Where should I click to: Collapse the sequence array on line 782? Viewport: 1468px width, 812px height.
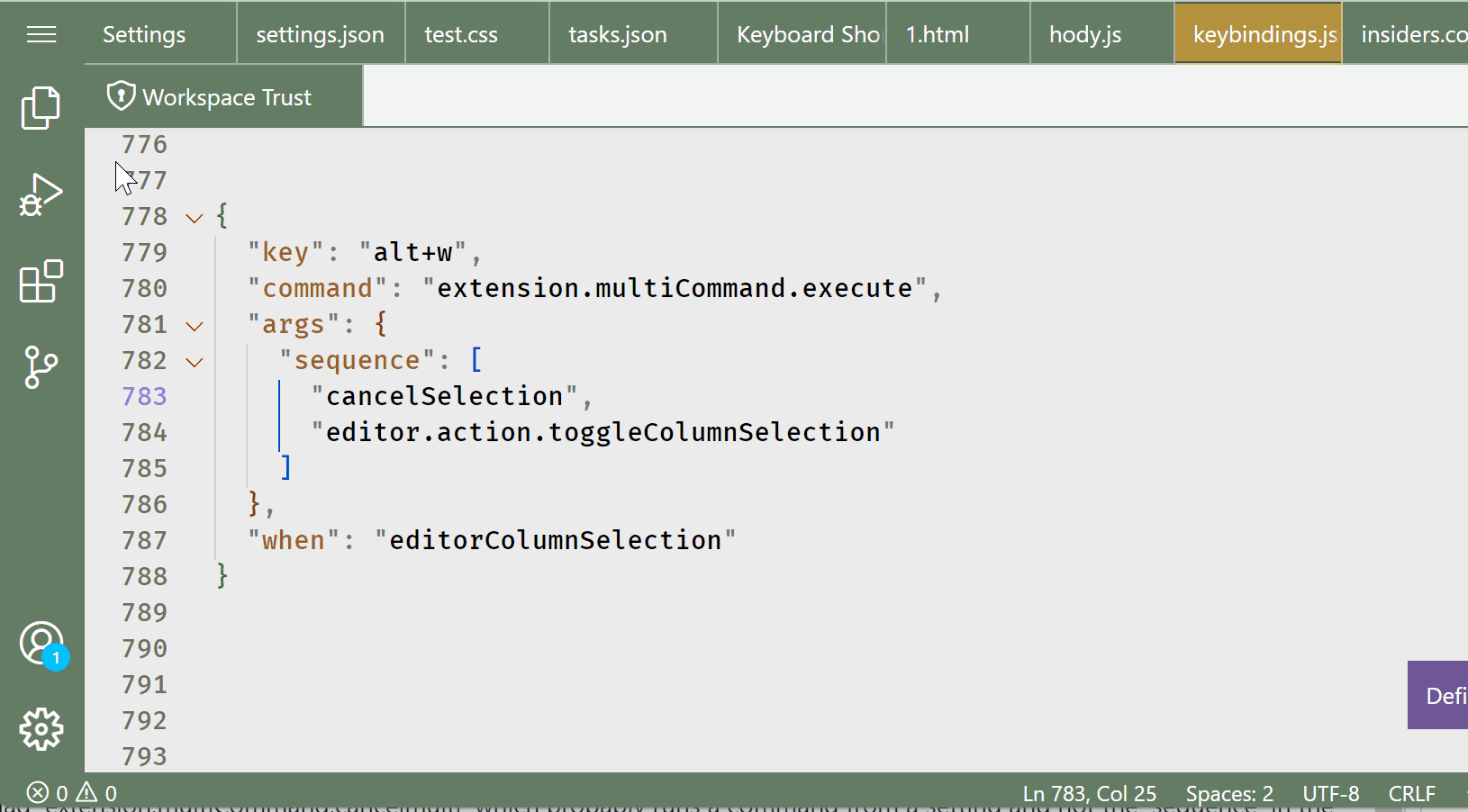click(x=194, y=361)
